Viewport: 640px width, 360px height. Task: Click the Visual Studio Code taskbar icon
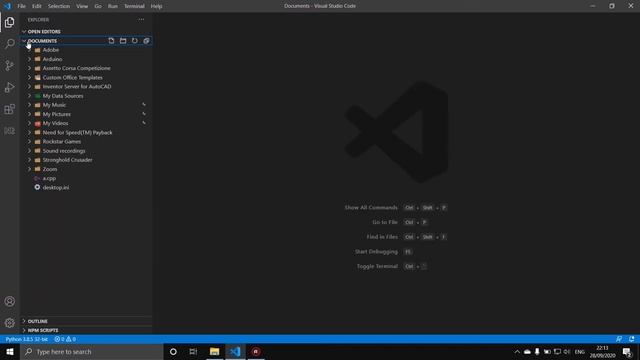coord(235,352)
